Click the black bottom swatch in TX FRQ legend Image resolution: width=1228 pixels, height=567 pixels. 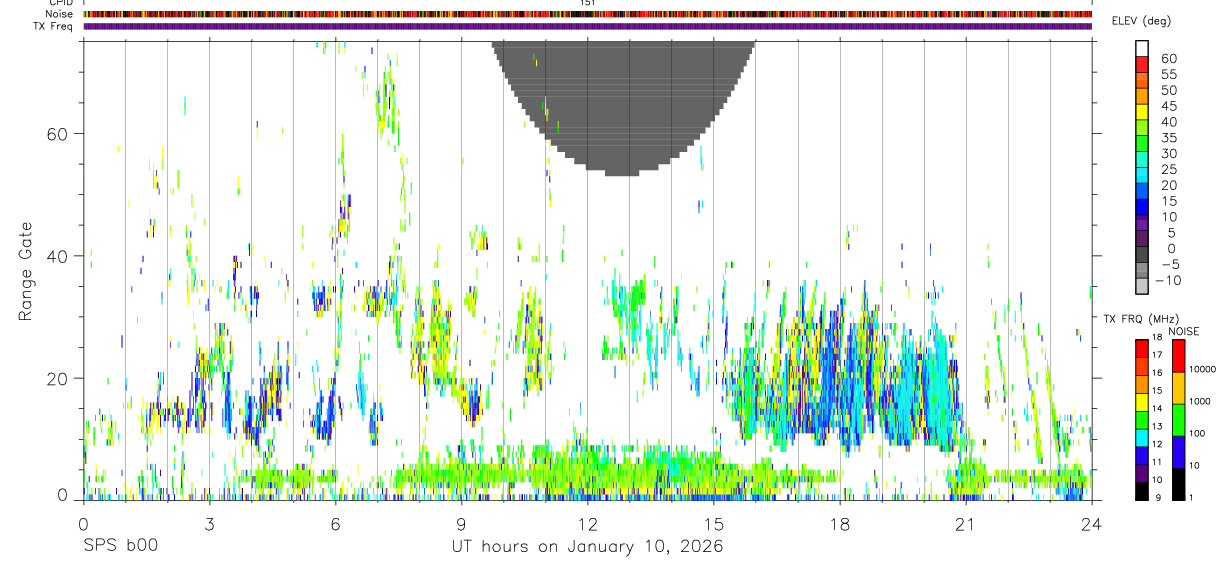coord(1142,491)
